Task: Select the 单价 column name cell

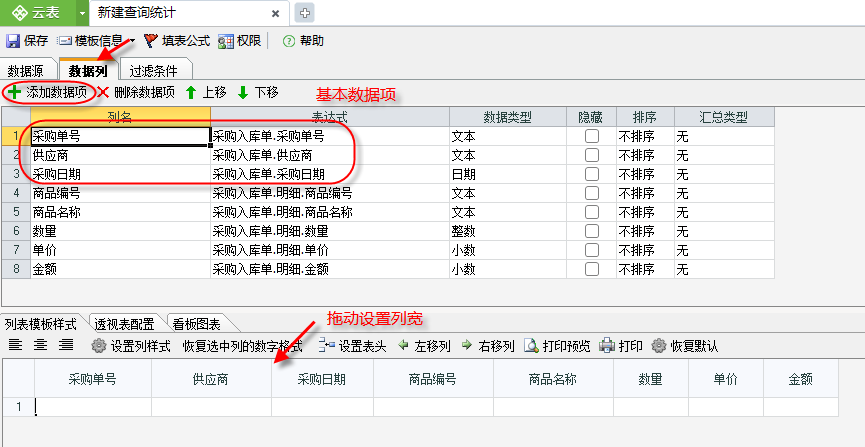Action: click(120, 250)
